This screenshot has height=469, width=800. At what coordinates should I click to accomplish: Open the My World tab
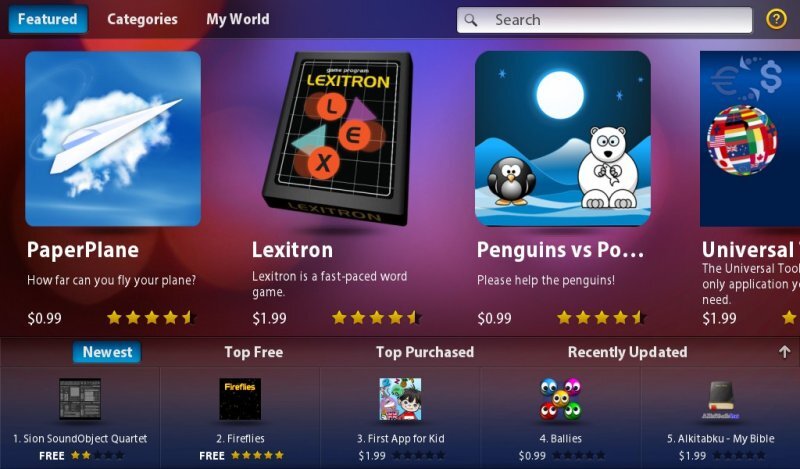tap(238, 19)
